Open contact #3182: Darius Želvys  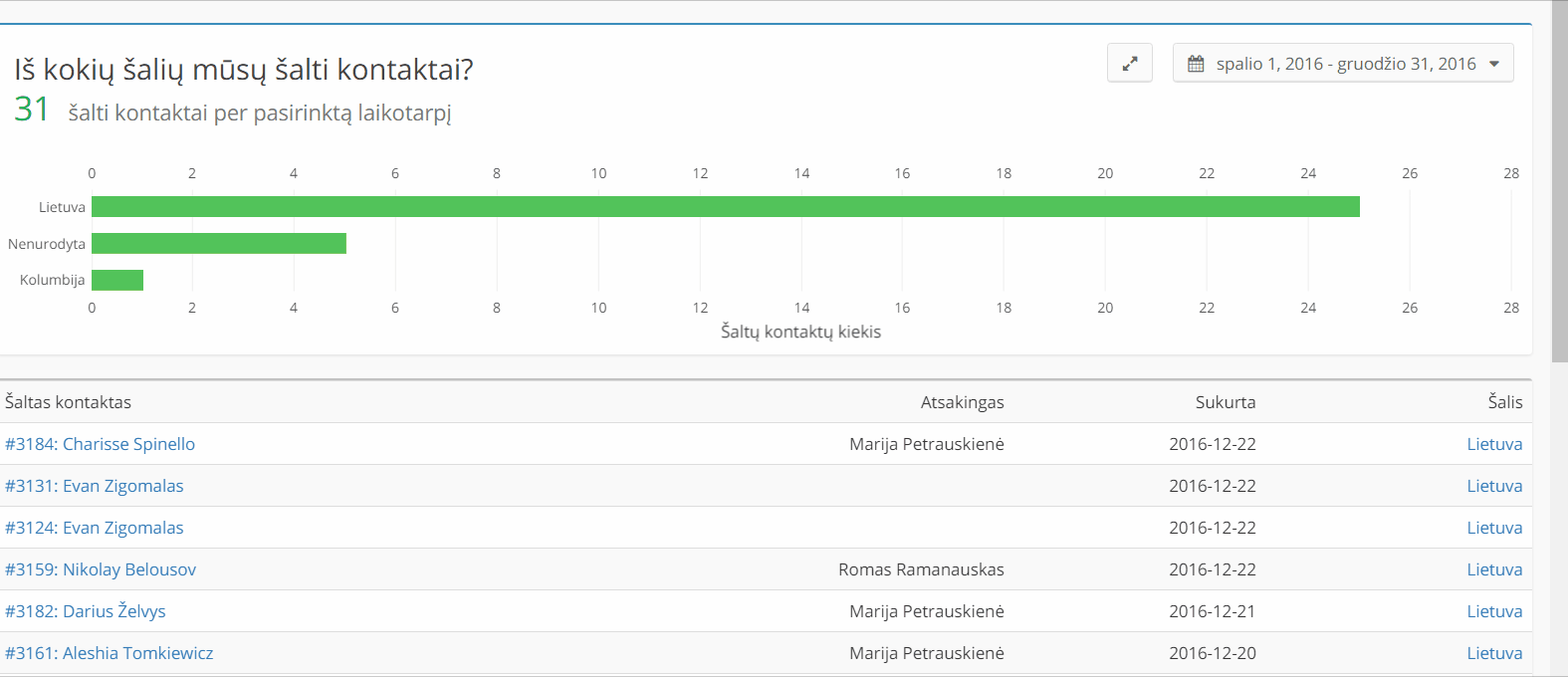(86, 611)
